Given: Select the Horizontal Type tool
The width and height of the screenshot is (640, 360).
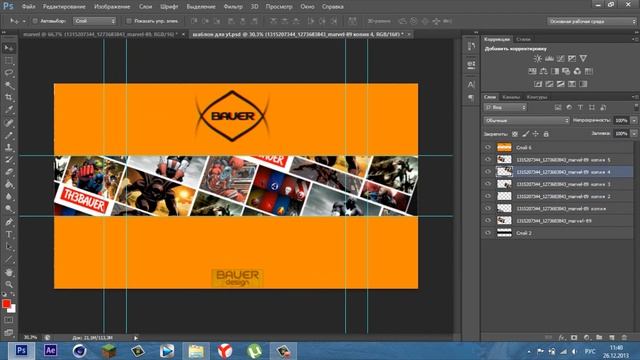Looking at the screenshot, I should tap(9, 235).
